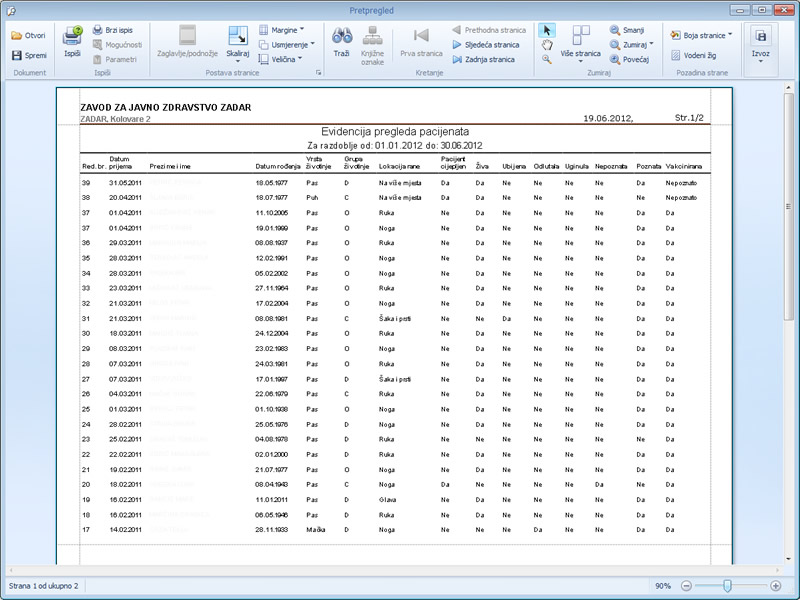The height and width of the screenshot is (600, 800).
Task: Click the report date '19.06.2012,'
Action: (x=608, y=118)
